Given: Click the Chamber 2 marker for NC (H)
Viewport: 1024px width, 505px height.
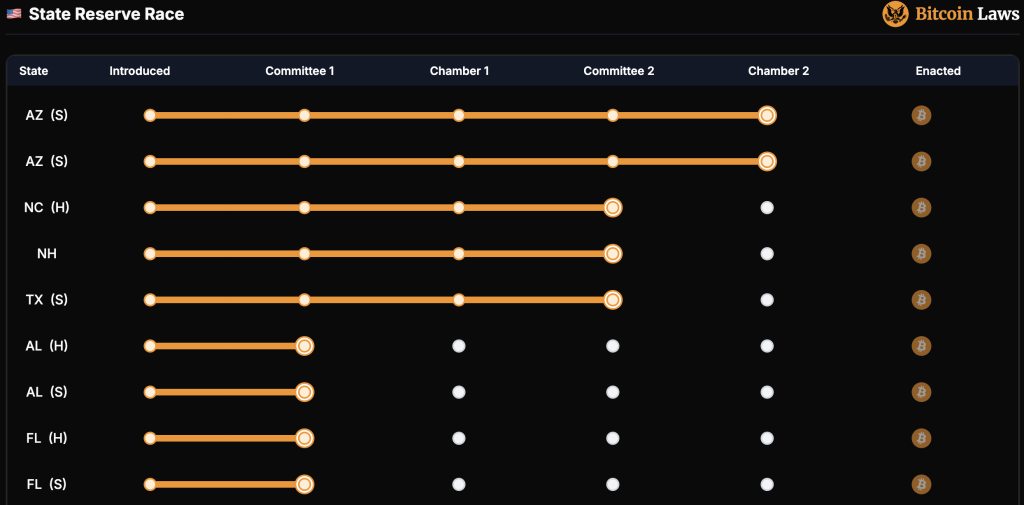Looking at the screenshot, I should tap(767, 208).
